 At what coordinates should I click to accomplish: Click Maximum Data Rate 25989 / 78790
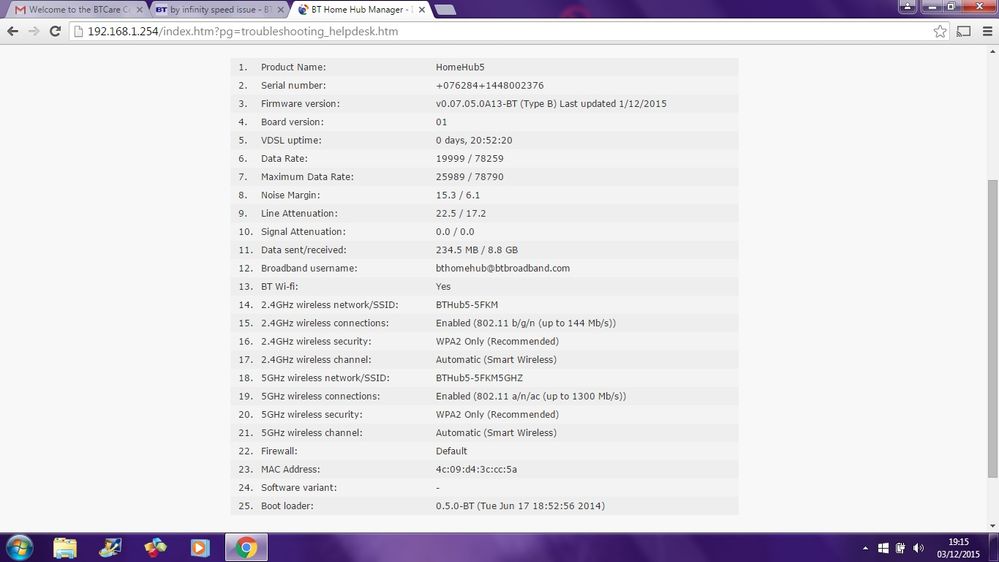pos(470,177)
